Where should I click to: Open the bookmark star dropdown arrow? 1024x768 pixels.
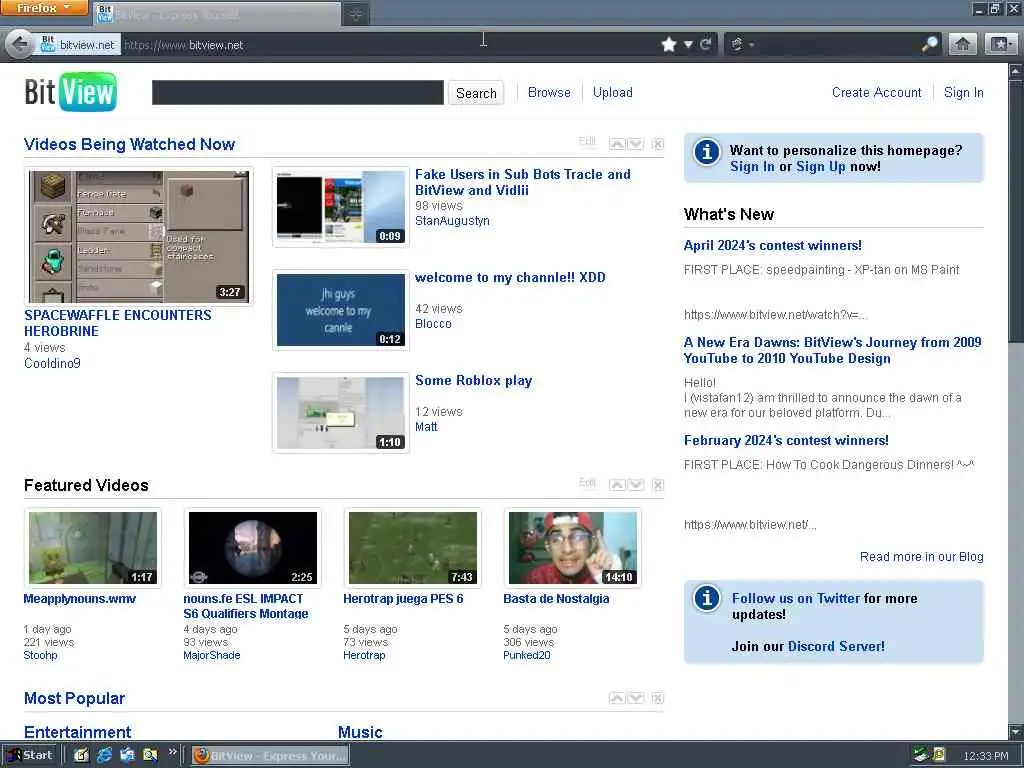tap(688, 44)
